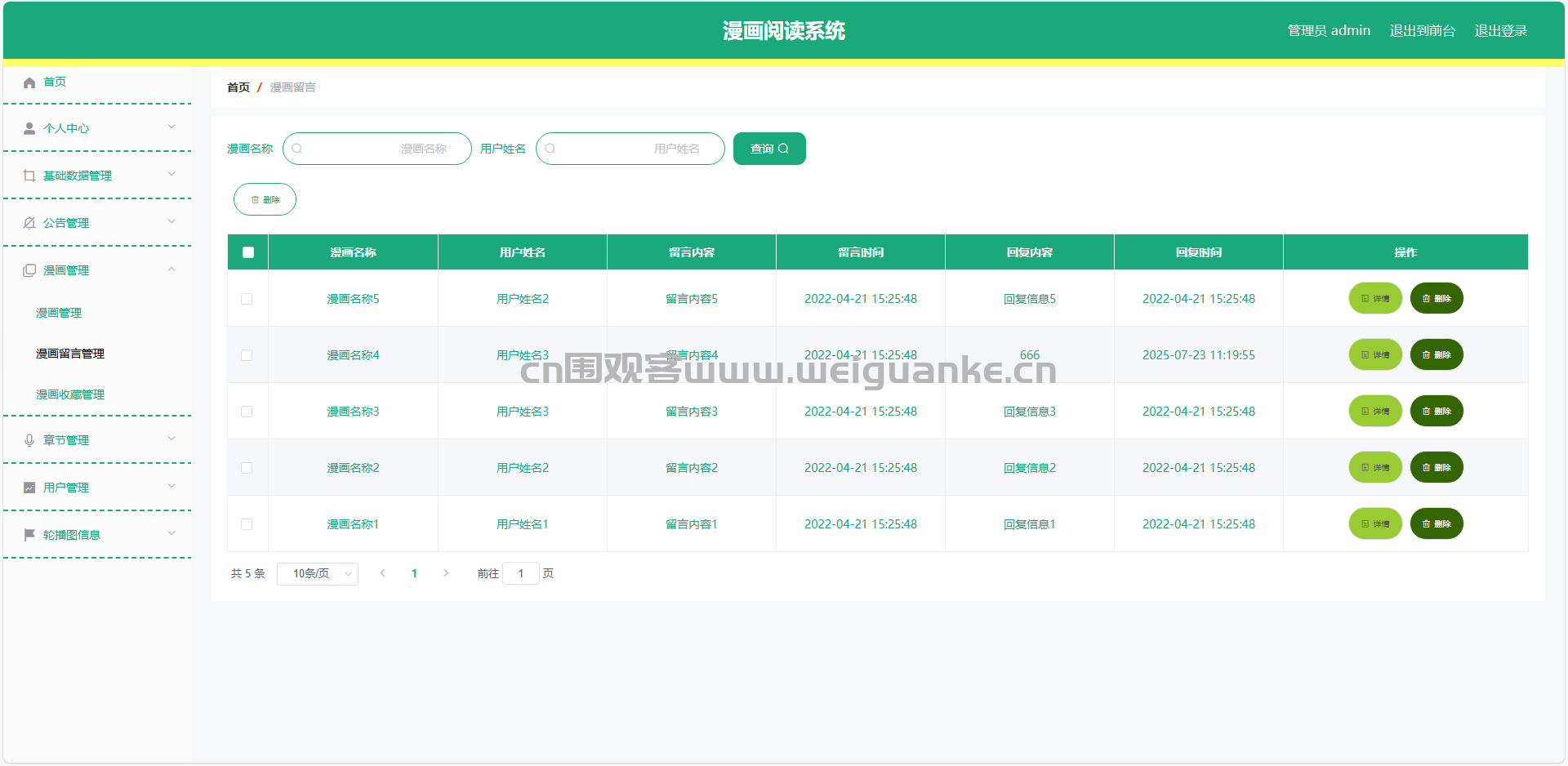1568x766 pixels.
Task: Click the 共 5 条 total count
Action: click(248, 573)
